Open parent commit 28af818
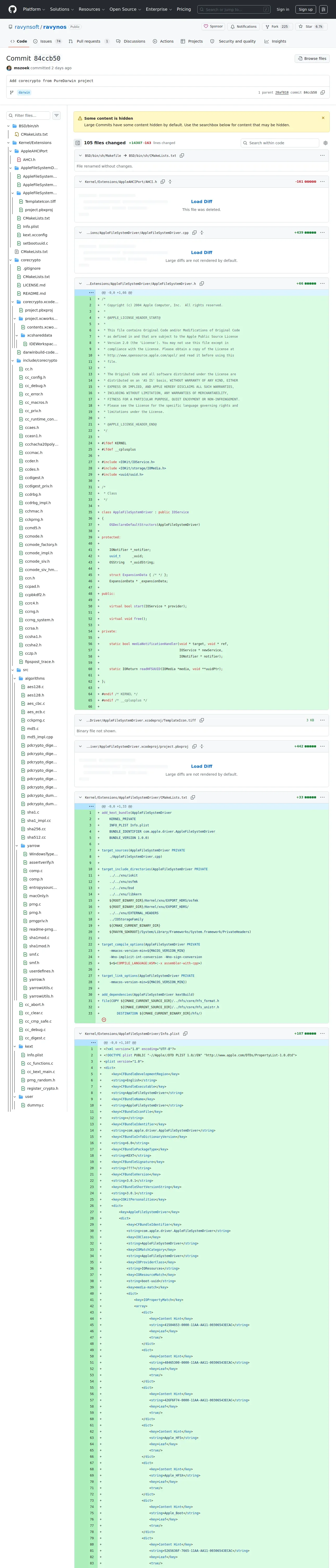 [x=282, y=93]
